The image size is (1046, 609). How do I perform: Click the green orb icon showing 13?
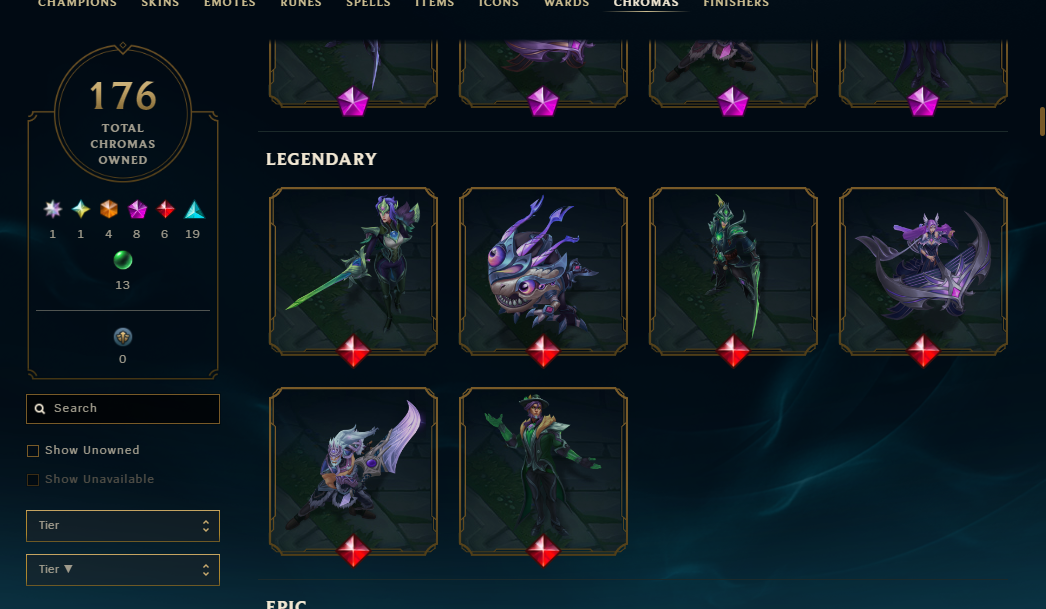click(x=123, y=260)
